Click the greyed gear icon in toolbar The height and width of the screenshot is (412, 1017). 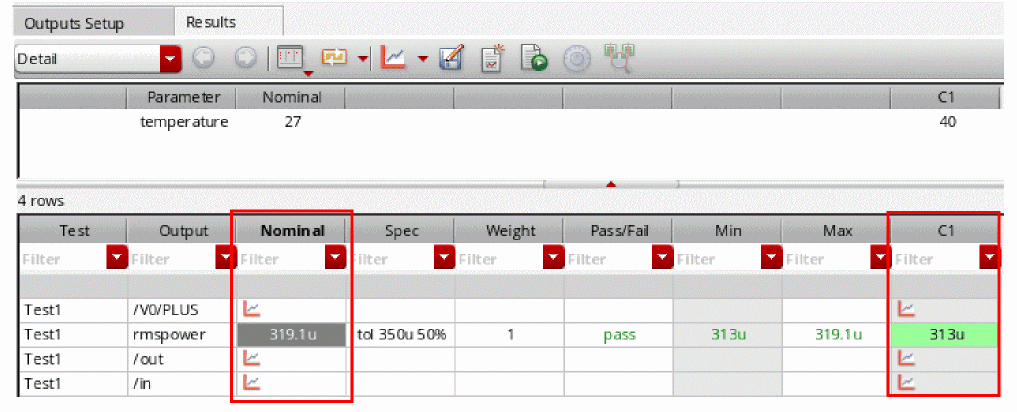point(575,59)
